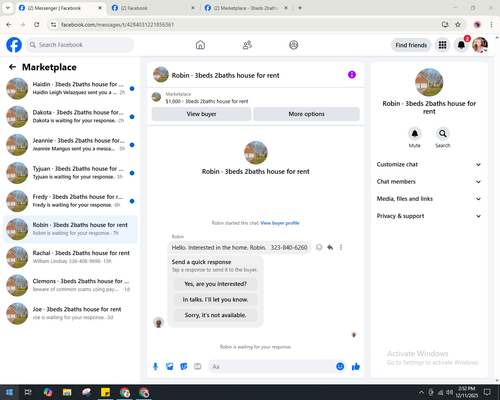
Task: Send quick response "Sorry, it's not available."
Action: [x=215, y=315]
